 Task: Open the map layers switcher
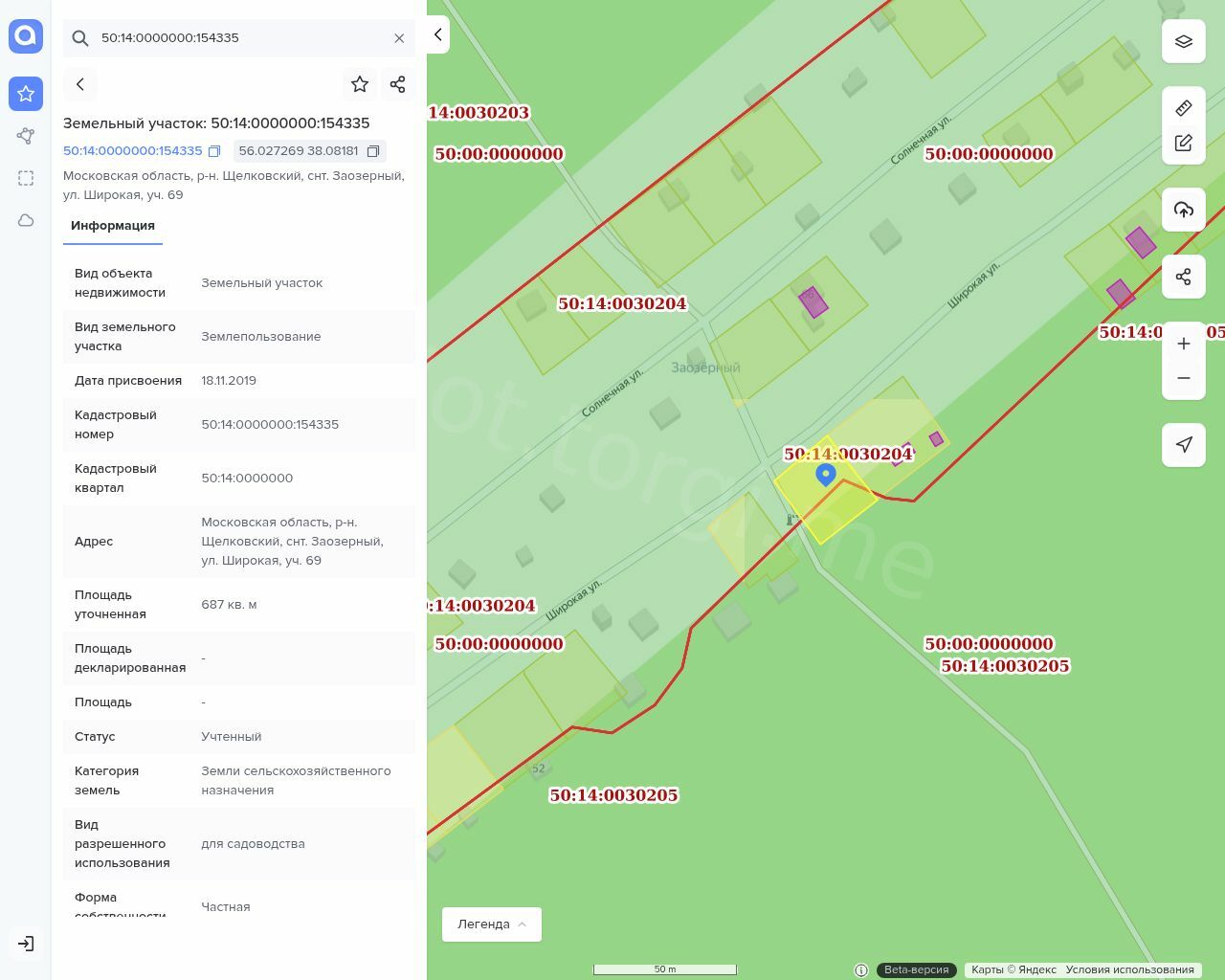click(1184, 41)
